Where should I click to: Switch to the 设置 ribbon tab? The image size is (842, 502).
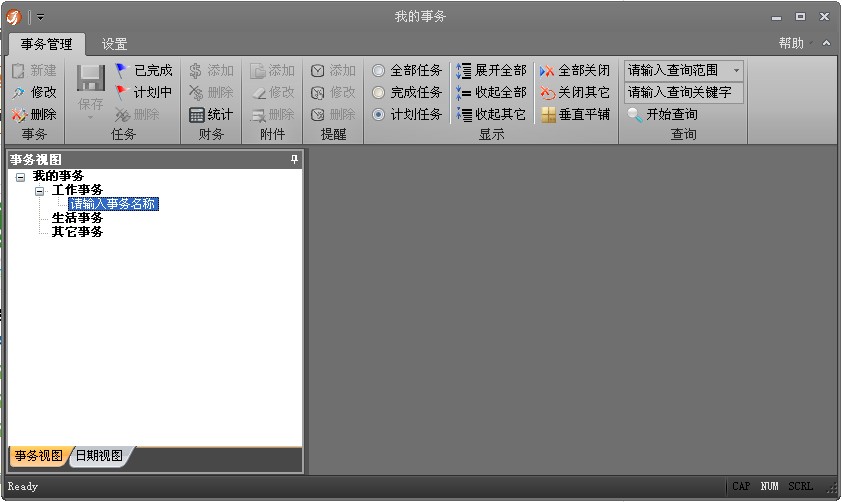(x=114, y=44)
